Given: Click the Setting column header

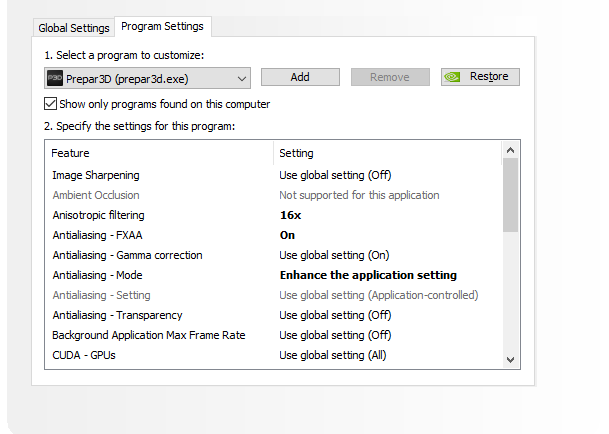Looking at the screenshot, I should (296, 153).
